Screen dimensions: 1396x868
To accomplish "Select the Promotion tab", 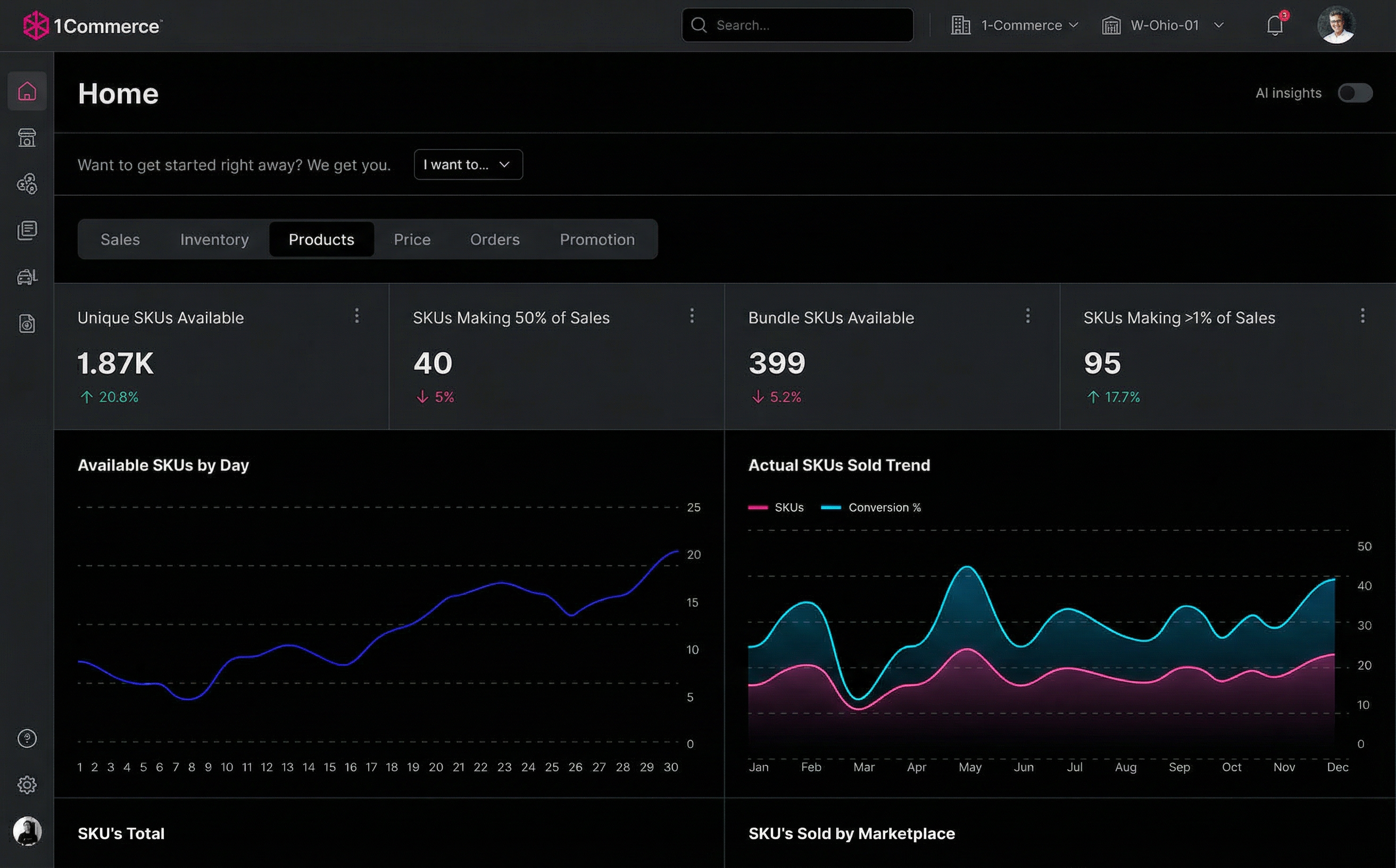I will pos(596,239).
